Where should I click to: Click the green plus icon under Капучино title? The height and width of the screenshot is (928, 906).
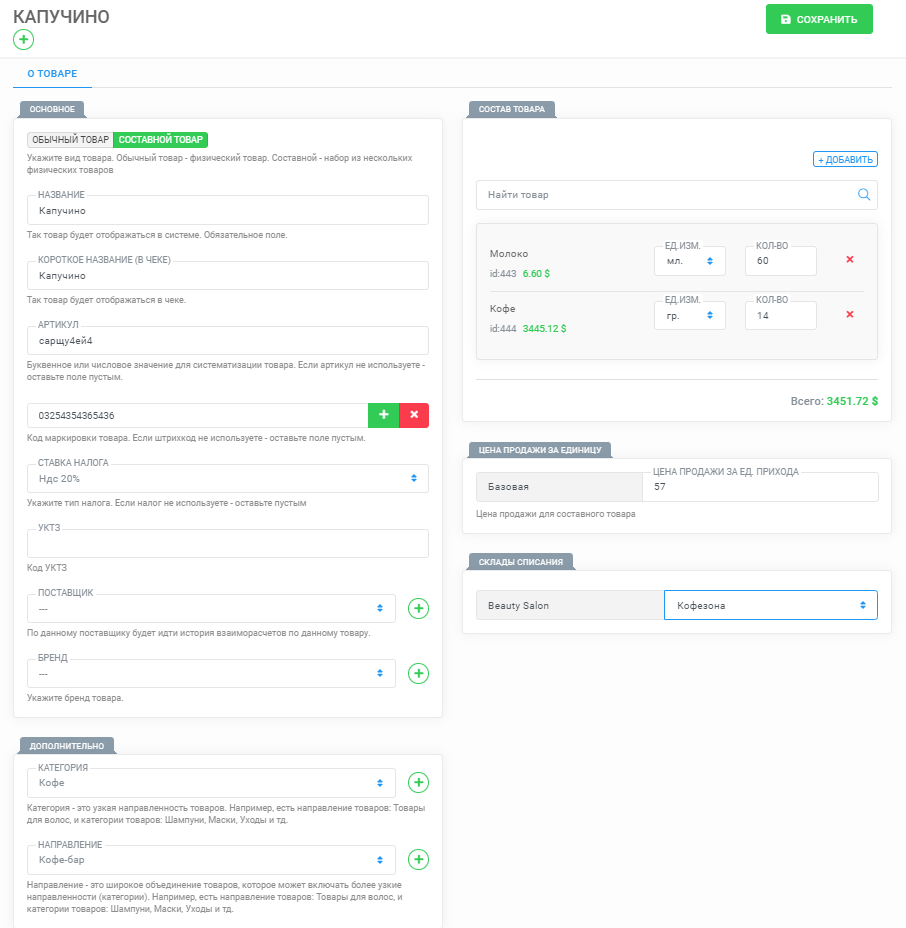[x=24, y=40]
